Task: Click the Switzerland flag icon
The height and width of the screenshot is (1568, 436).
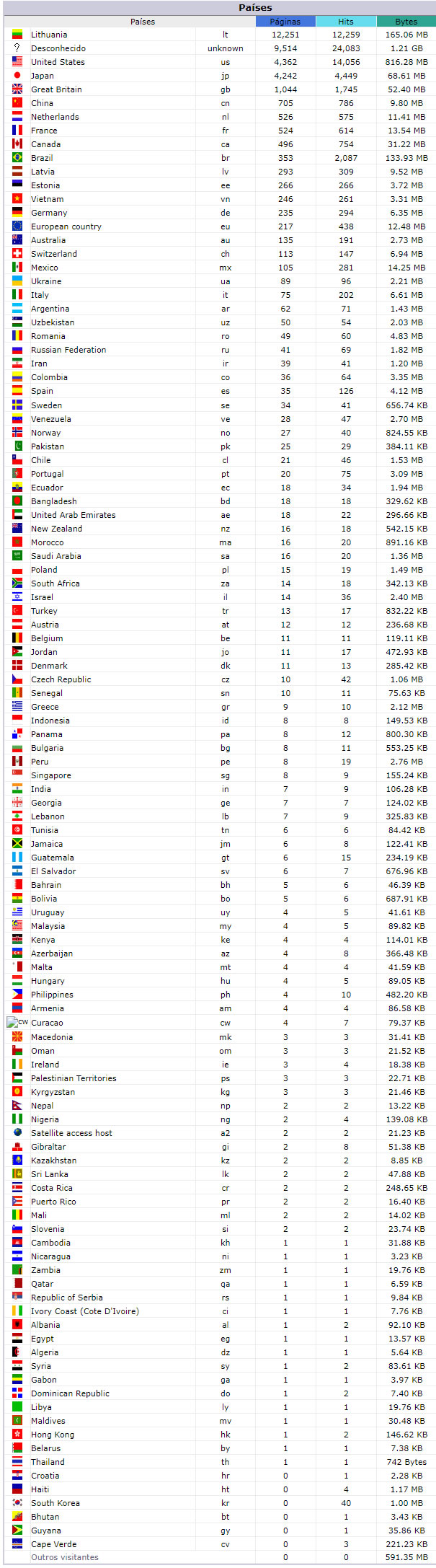Action: (x=17, y=253)
